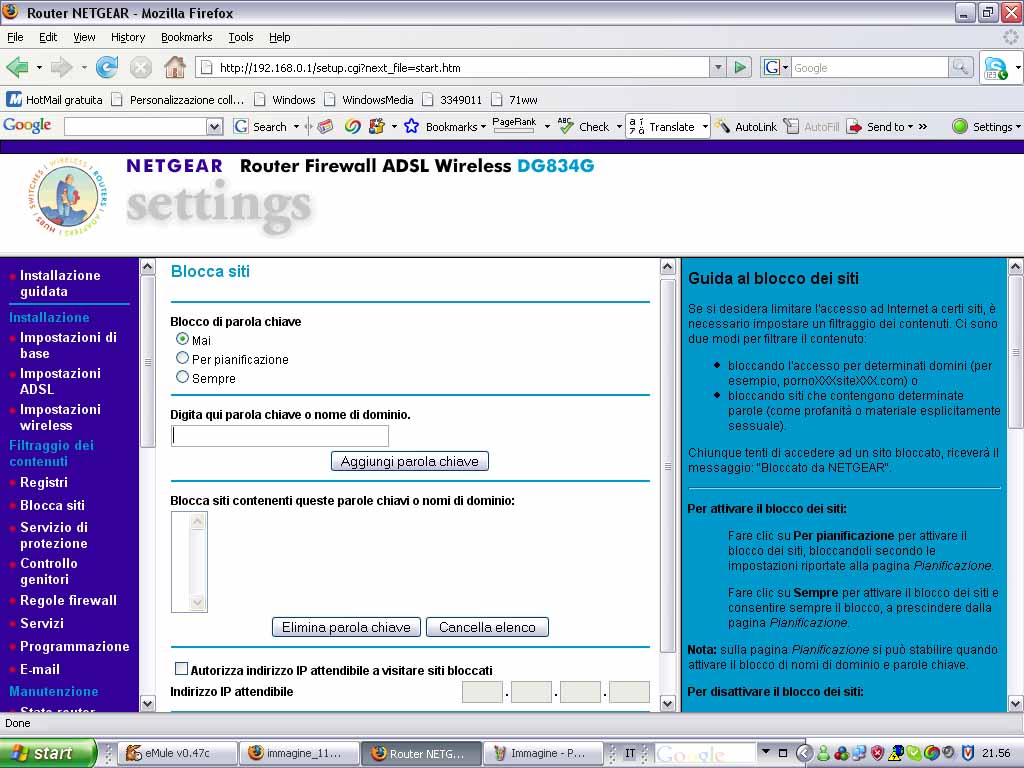Click the Google toolbar Bookmarks star icon
Image resolution: width=1024 pixels, height=768 pixels.
(411, 127)
